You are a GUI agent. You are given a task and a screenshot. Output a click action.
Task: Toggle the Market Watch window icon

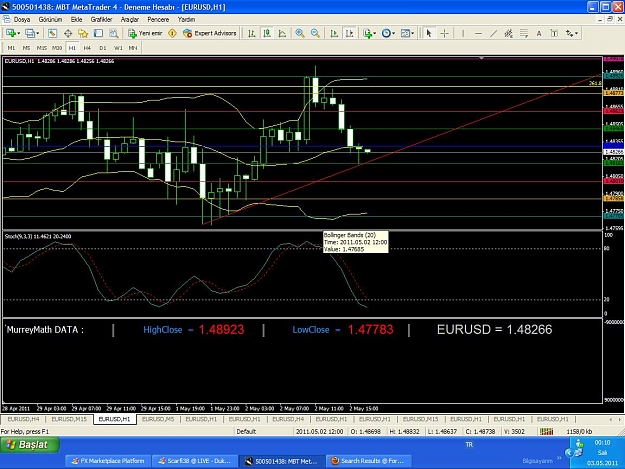click(52, 33)
